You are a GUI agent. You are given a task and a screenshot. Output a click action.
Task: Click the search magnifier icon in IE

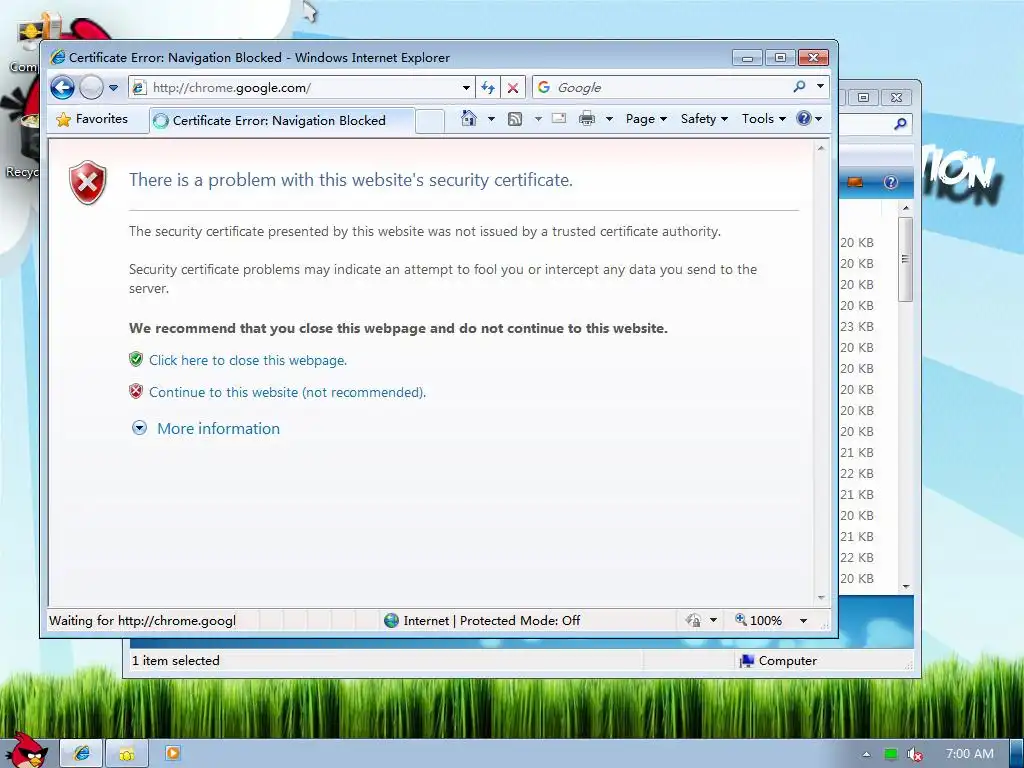tap(799, 86)
